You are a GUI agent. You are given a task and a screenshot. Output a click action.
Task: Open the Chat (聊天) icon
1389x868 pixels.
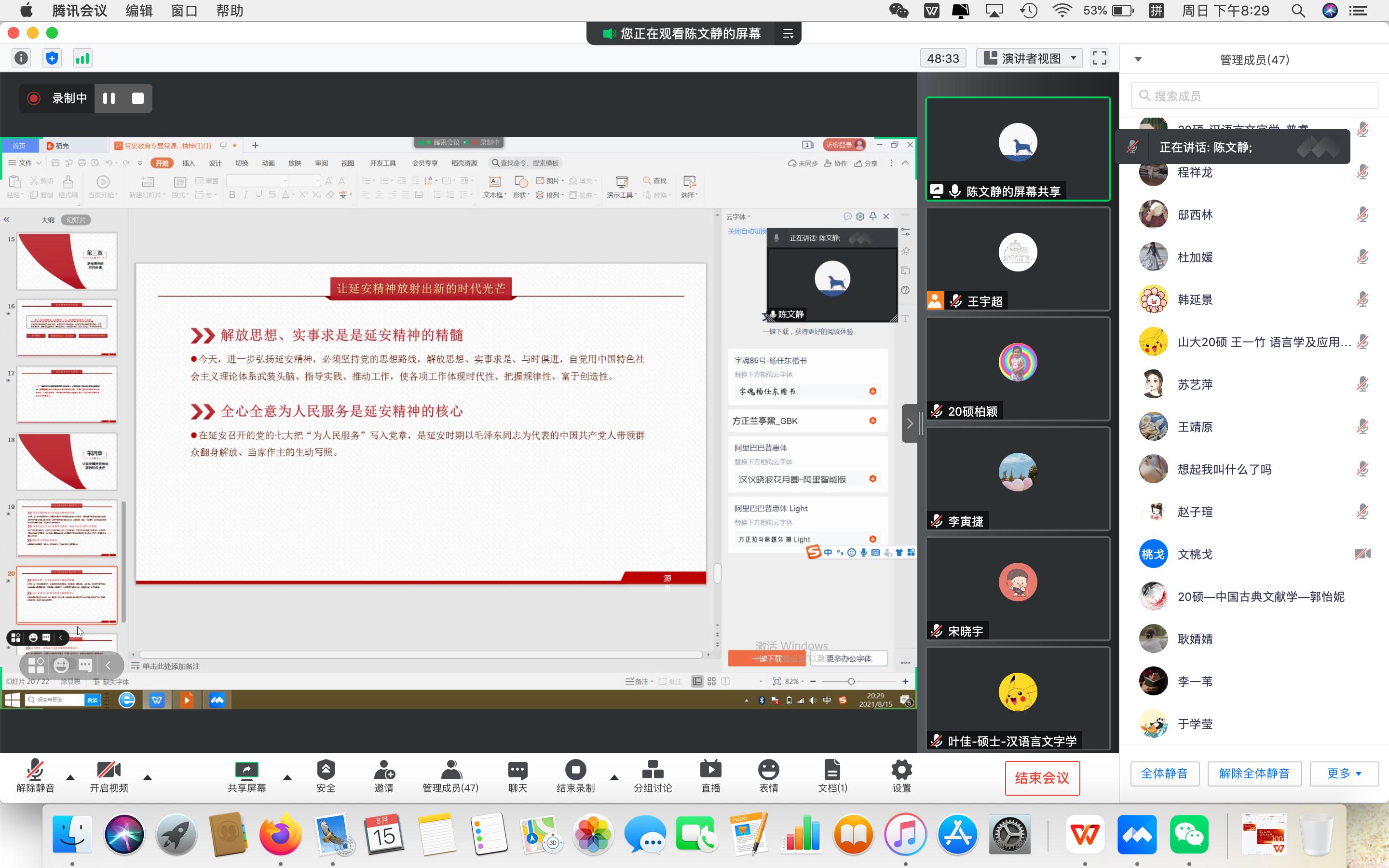coord(517,770)
